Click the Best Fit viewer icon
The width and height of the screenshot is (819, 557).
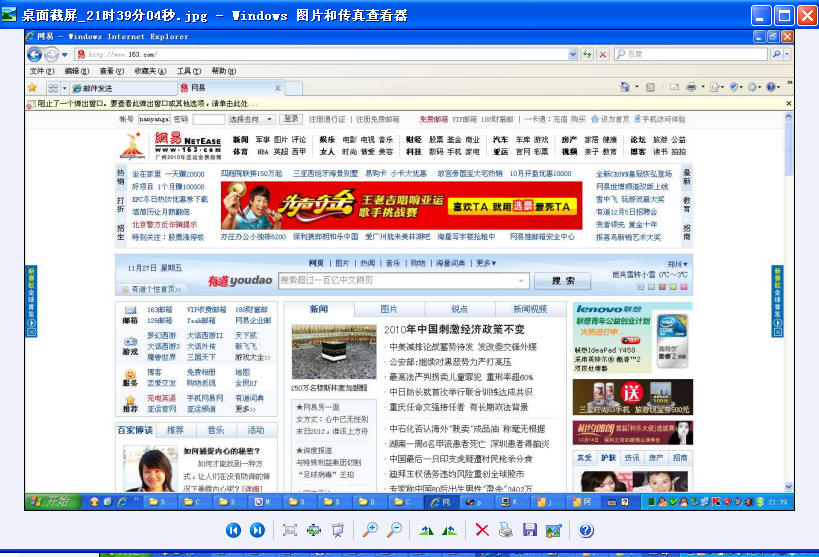click(289, 530)
